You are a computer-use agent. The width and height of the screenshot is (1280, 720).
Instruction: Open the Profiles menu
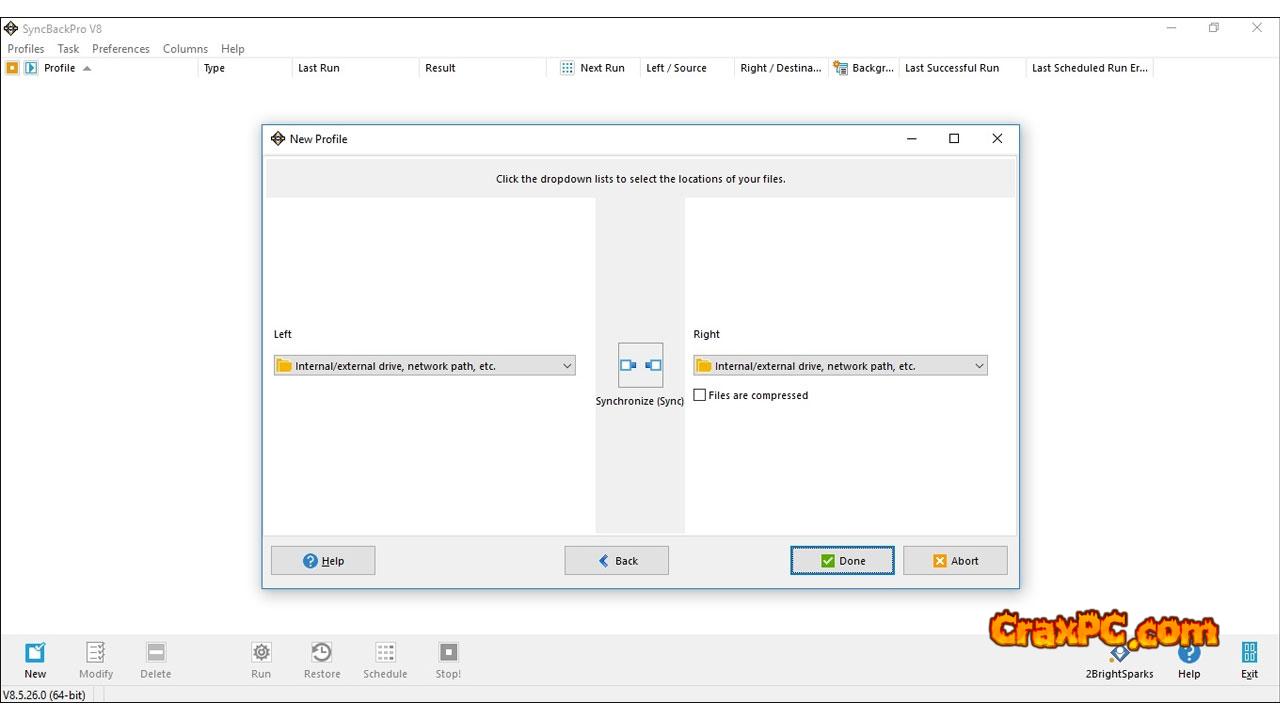click(26, 49)
